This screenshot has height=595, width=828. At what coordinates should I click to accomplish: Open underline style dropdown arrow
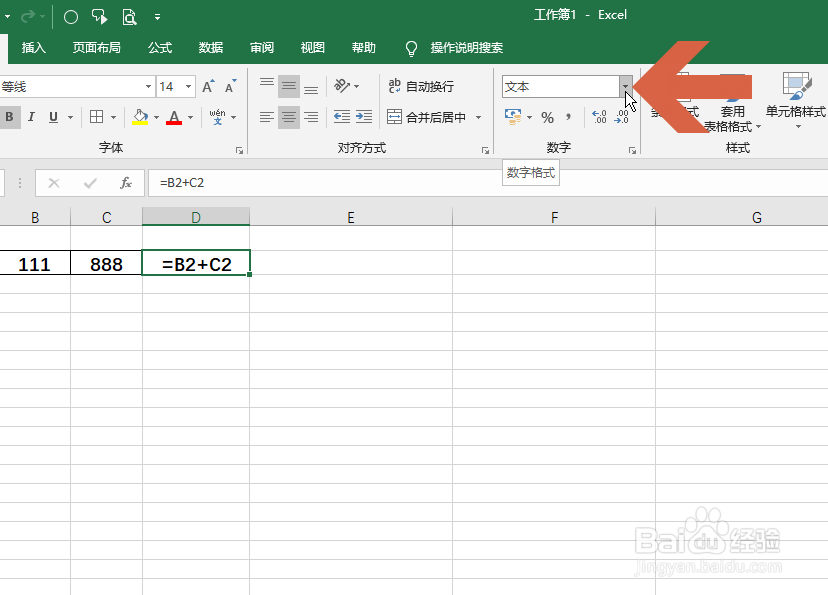(70, 117)
